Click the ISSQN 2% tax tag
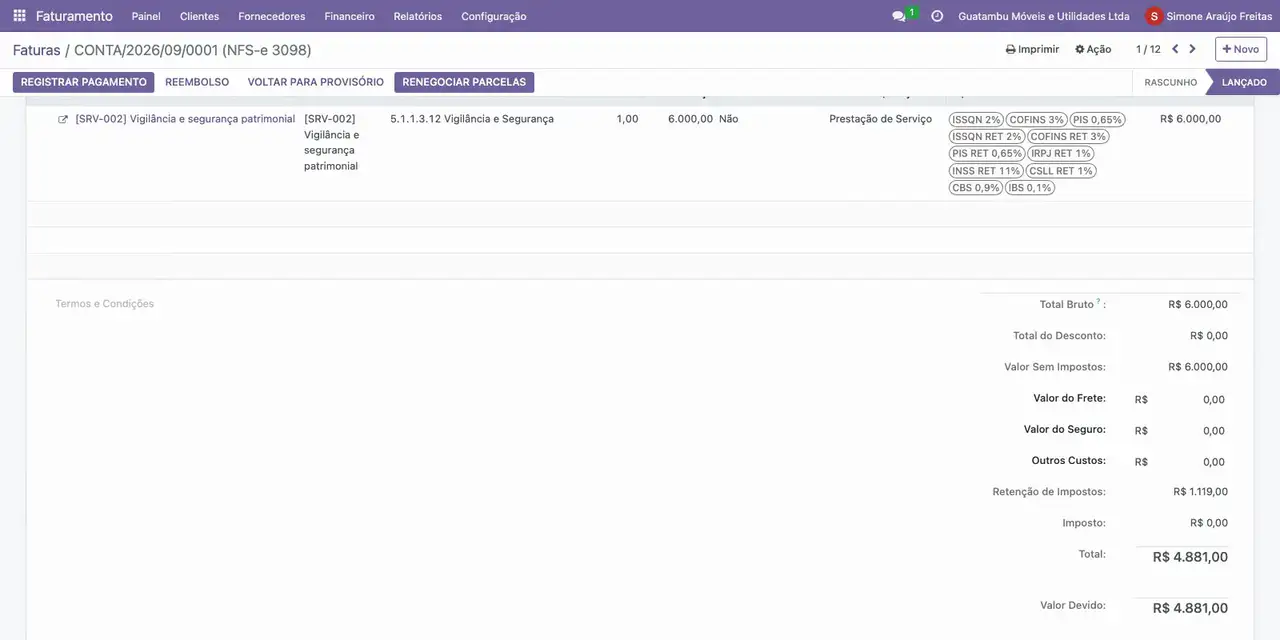This screenshot has width=1280, height=640. pyautogui.click(x=976, y=120)
